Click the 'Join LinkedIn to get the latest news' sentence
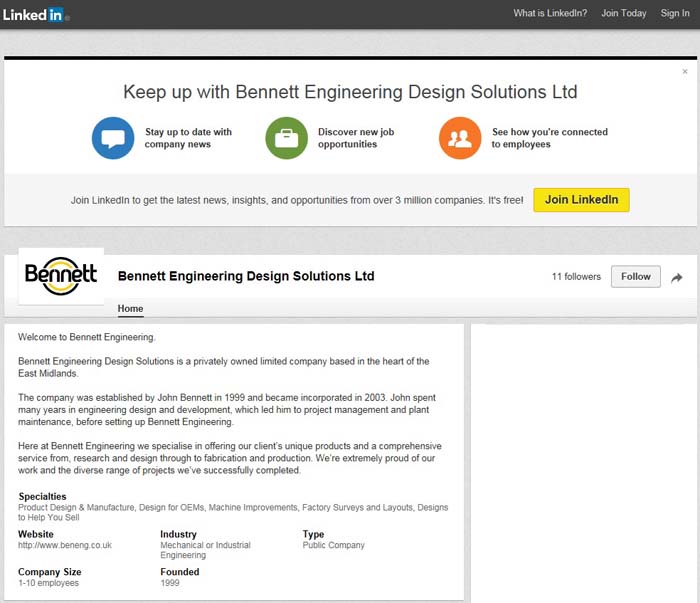The width and height of the screenshot is (700, 603). tap(297, 200)
